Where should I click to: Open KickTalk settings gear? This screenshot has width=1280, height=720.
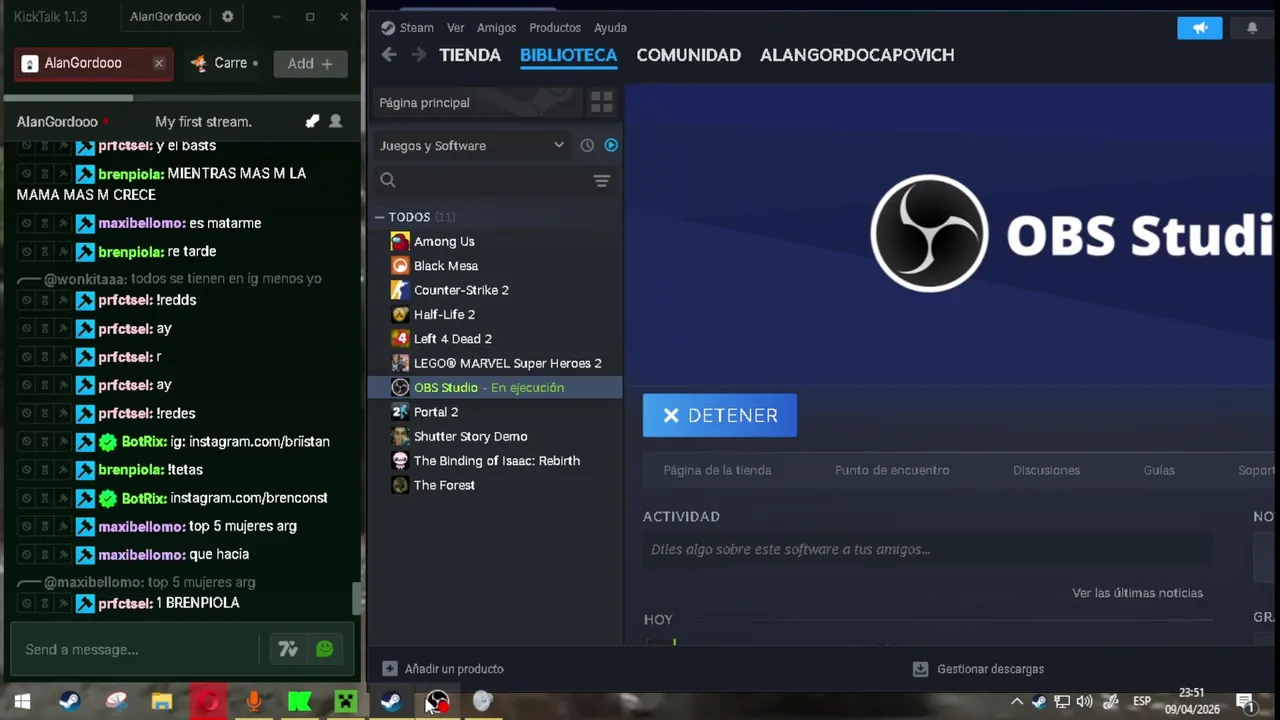227,17
